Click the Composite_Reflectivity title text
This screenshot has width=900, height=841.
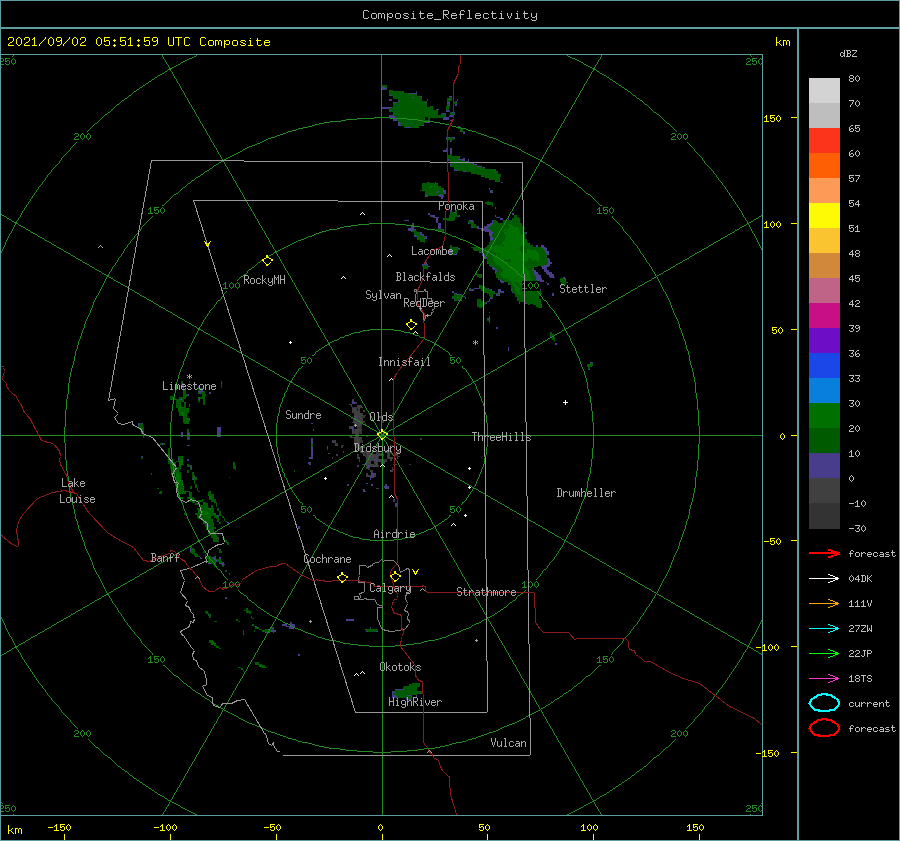click(x=450, y=15)
